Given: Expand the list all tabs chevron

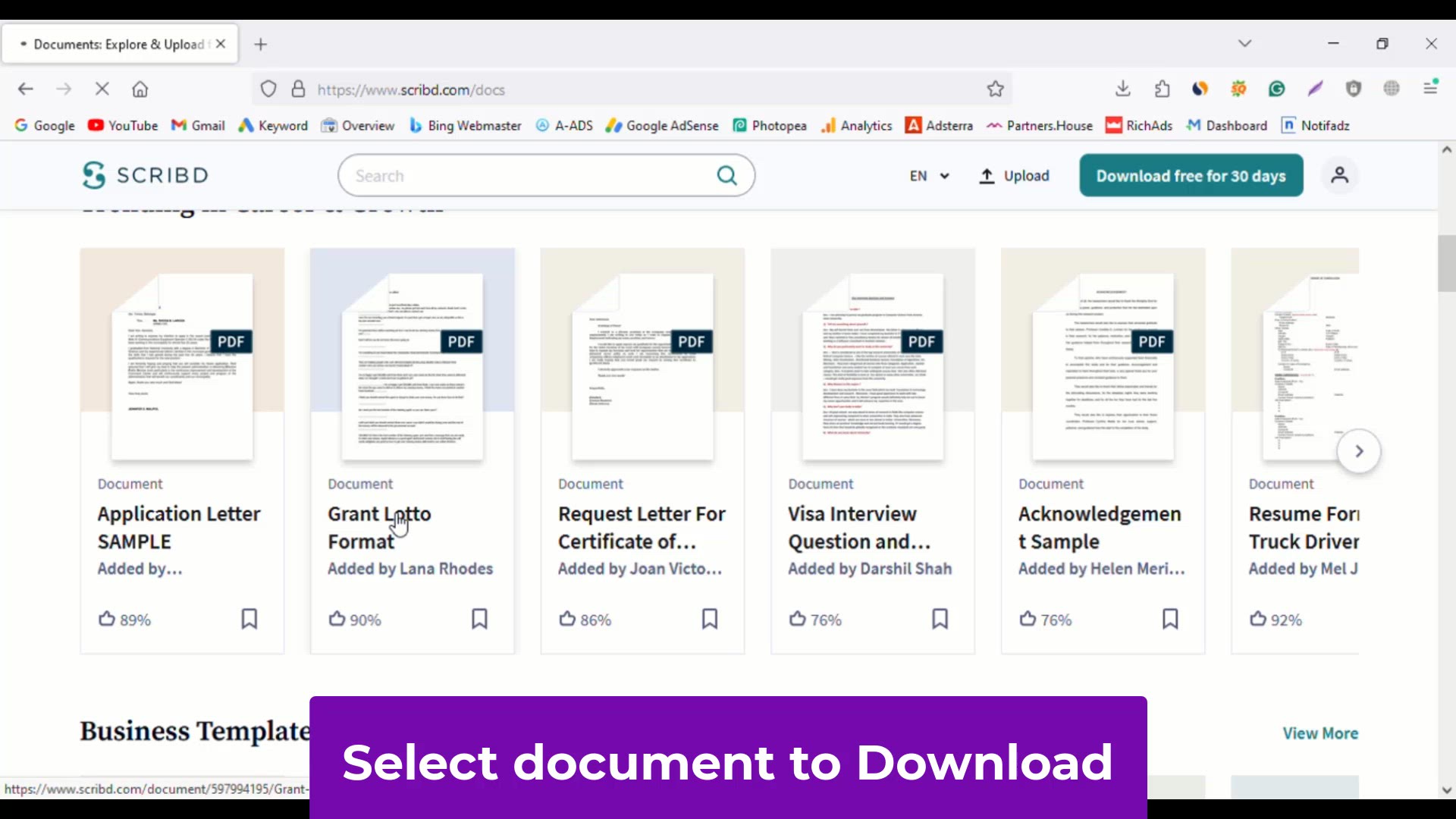Looking at the screenshot, I should click(1244, 44).
